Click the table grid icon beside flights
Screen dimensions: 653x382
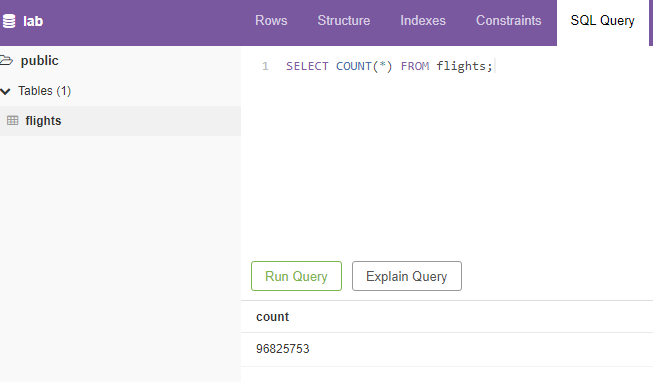(12, 121)
